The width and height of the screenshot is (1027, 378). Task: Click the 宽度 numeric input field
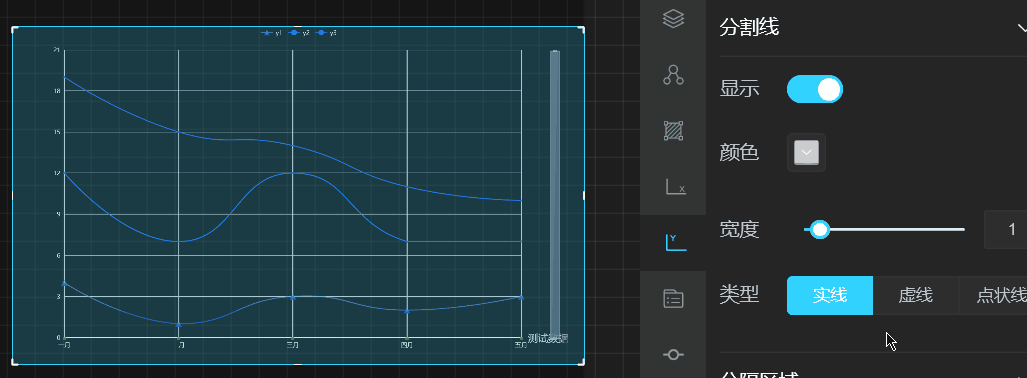[1005, 229]
